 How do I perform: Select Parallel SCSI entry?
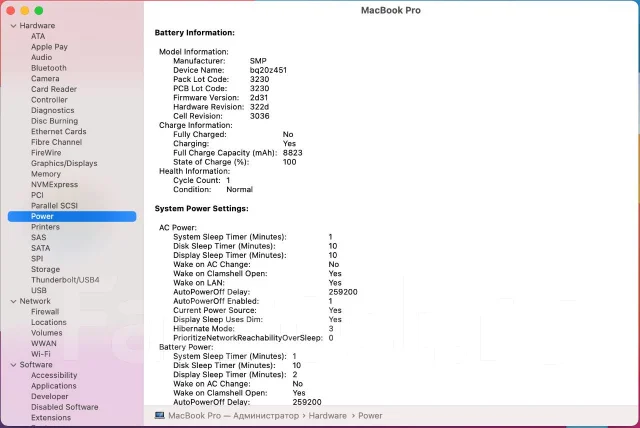[x=54, y=206]
